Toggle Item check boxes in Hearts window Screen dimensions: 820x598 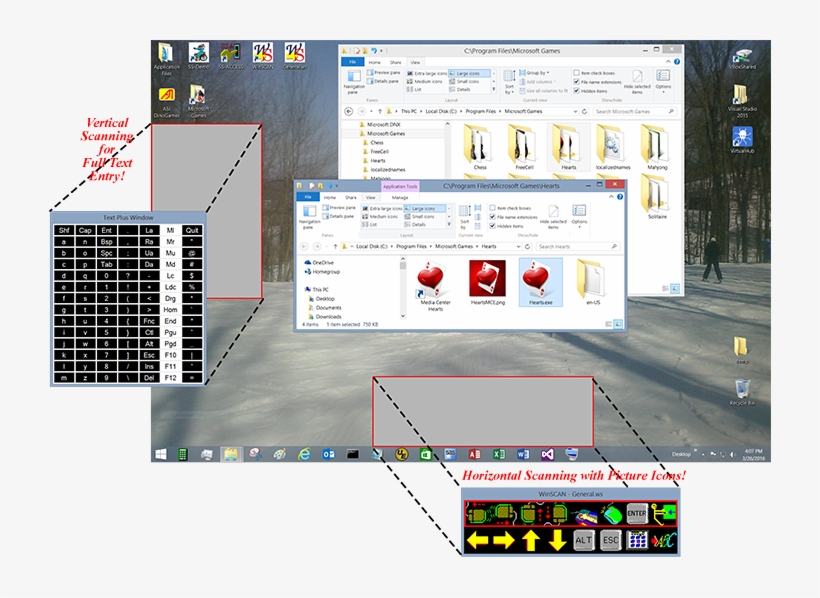(493, 207)
